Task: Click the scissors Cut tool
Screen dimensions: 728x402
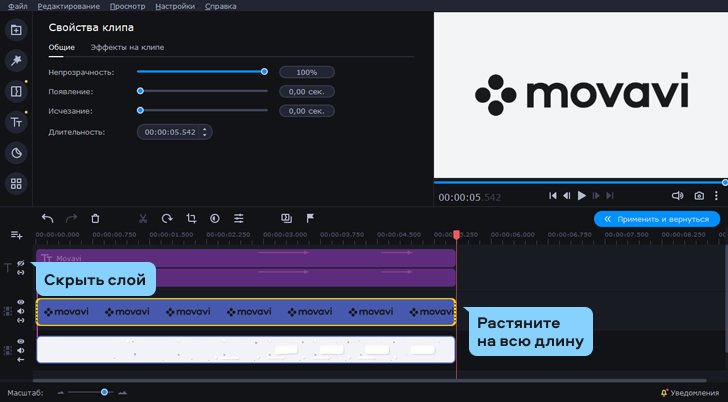Action: point(143,218)
